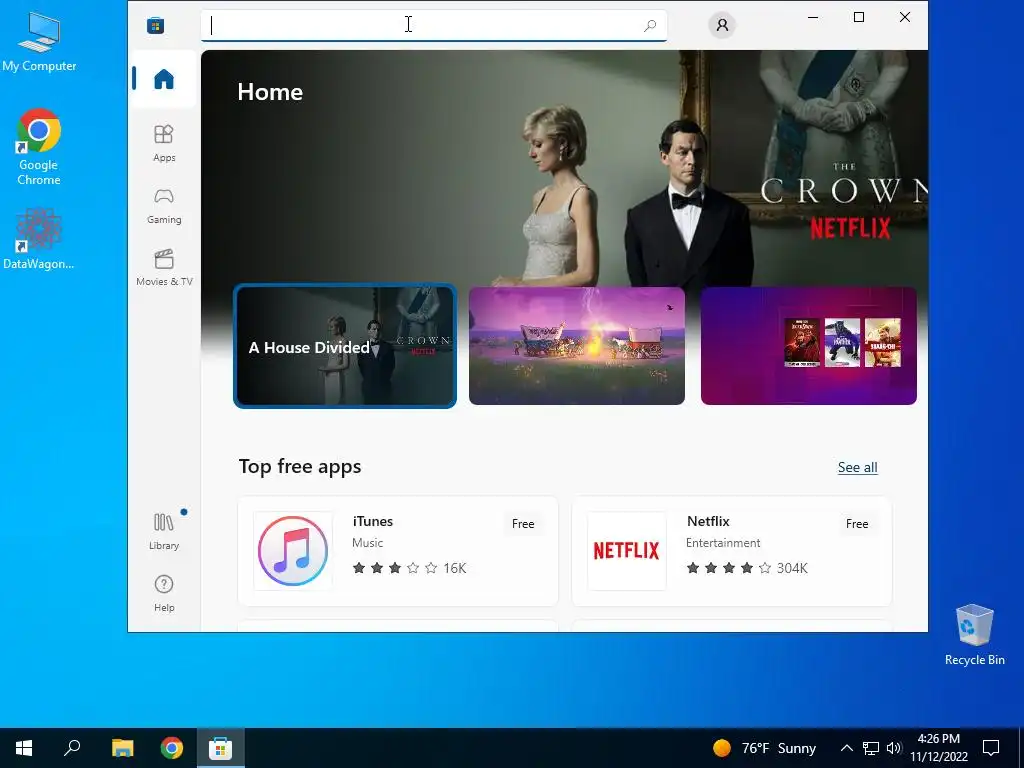Screen dimensions: 1024x768
Task: Click inside the Store search box
Action: [x=434, y=25]
